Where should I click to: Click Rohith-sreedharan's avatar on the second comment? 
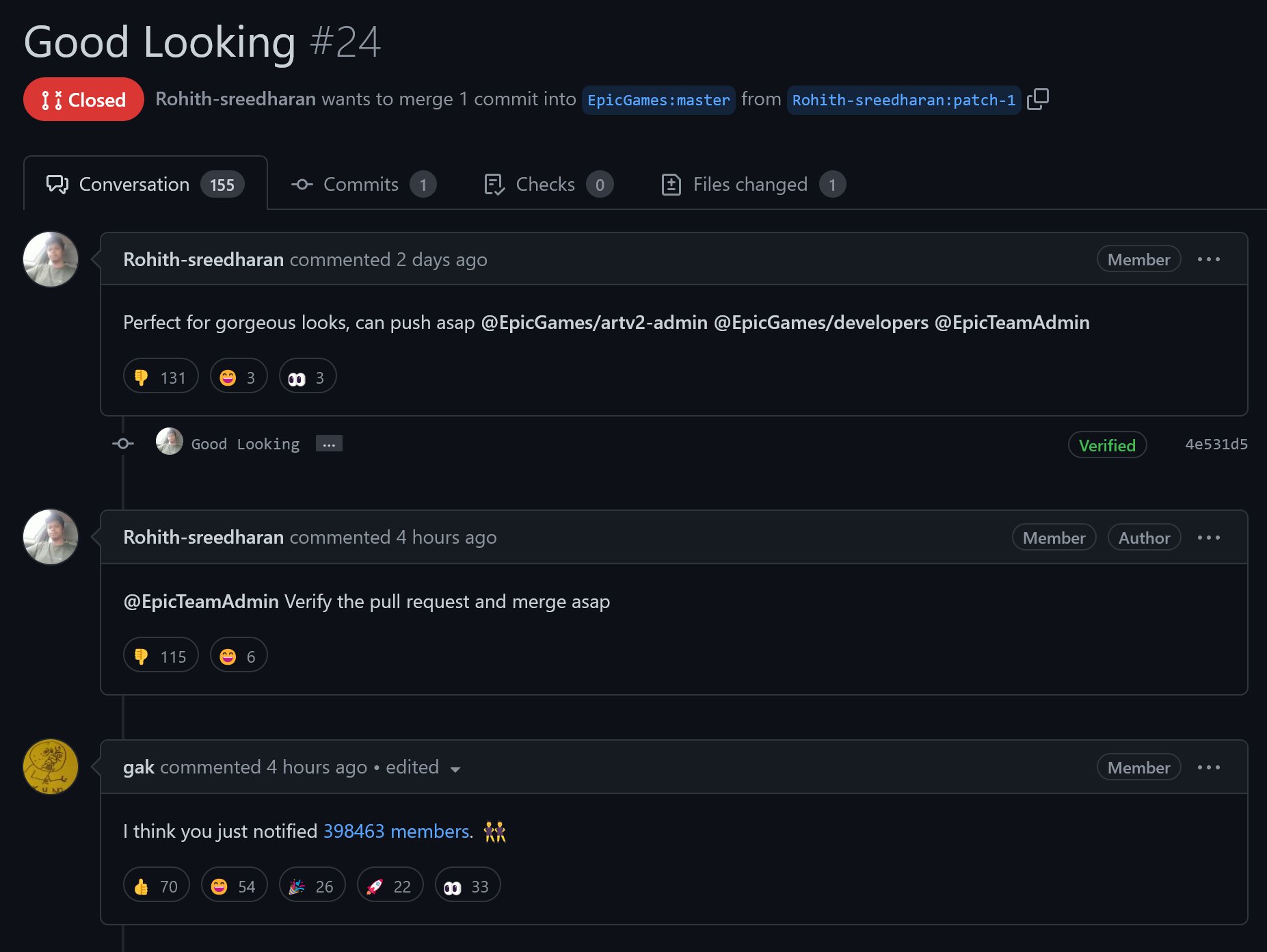(x=50, y=538)
